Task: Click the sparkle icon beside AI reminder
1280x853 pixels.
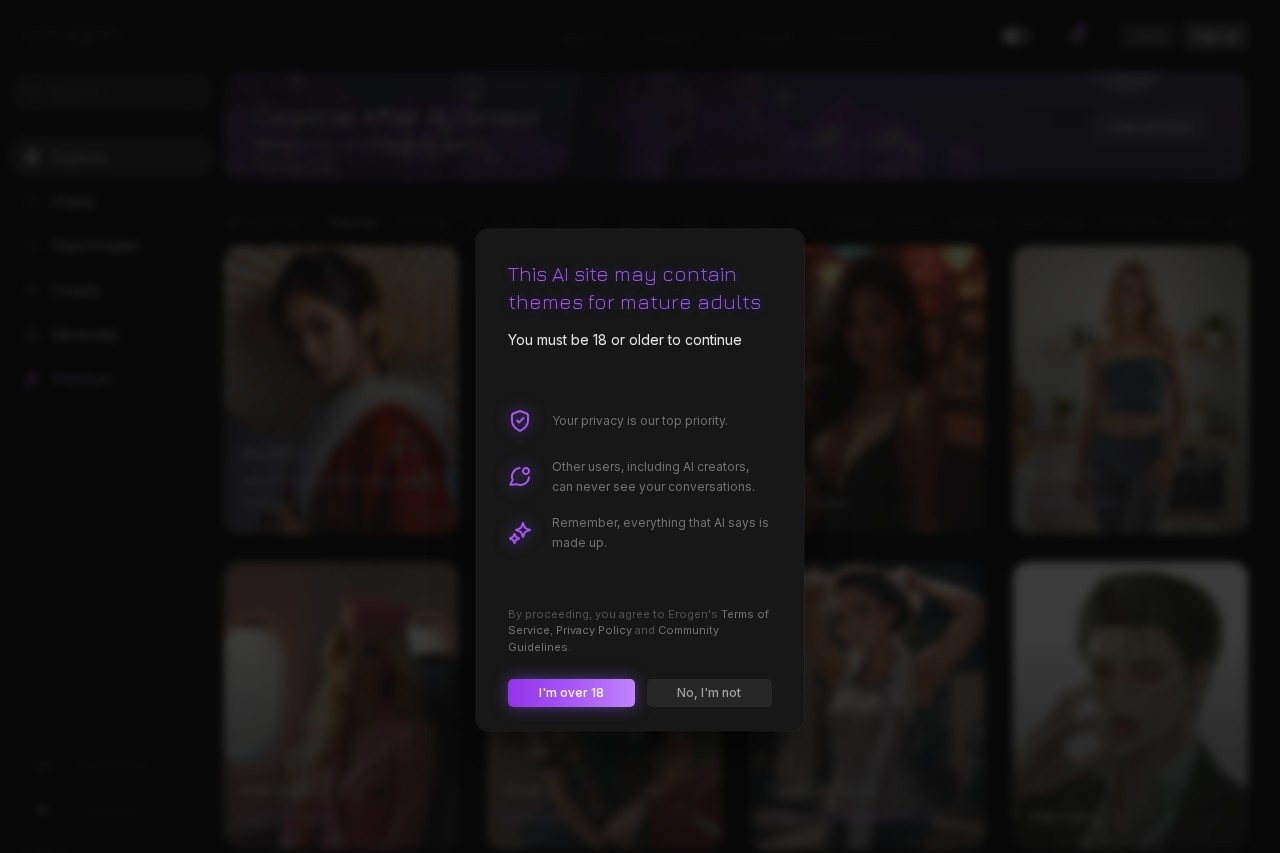Action: [x=520, y=533]
